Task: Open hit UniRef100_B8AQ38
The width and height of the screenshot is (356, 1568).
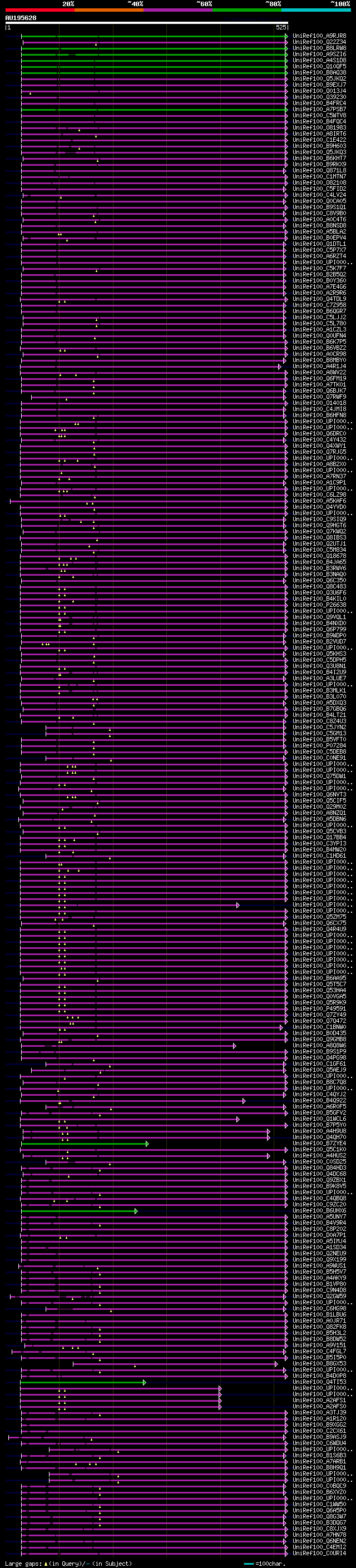Action: [319, 72]
